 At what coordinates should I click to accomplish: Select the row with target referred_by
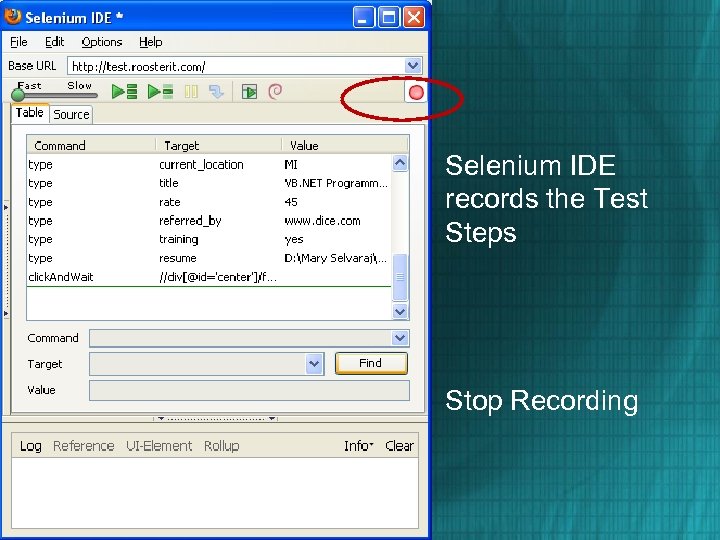(x=209, y=221)
